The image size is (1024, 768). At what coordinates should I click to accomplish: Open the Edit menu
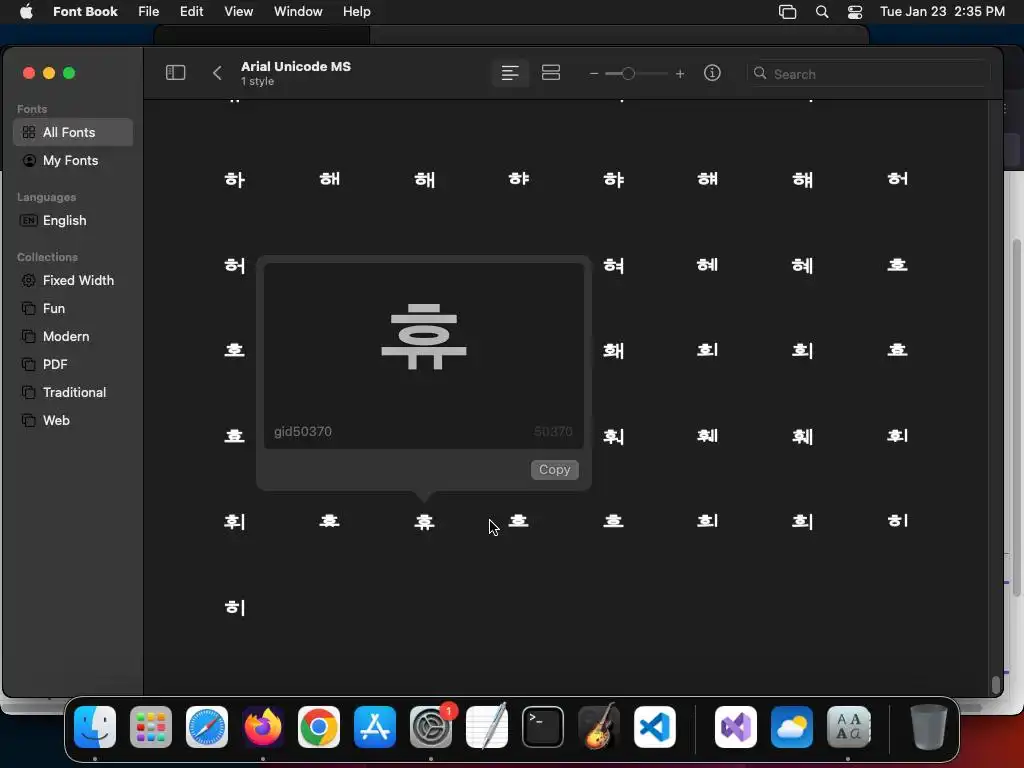191,12
